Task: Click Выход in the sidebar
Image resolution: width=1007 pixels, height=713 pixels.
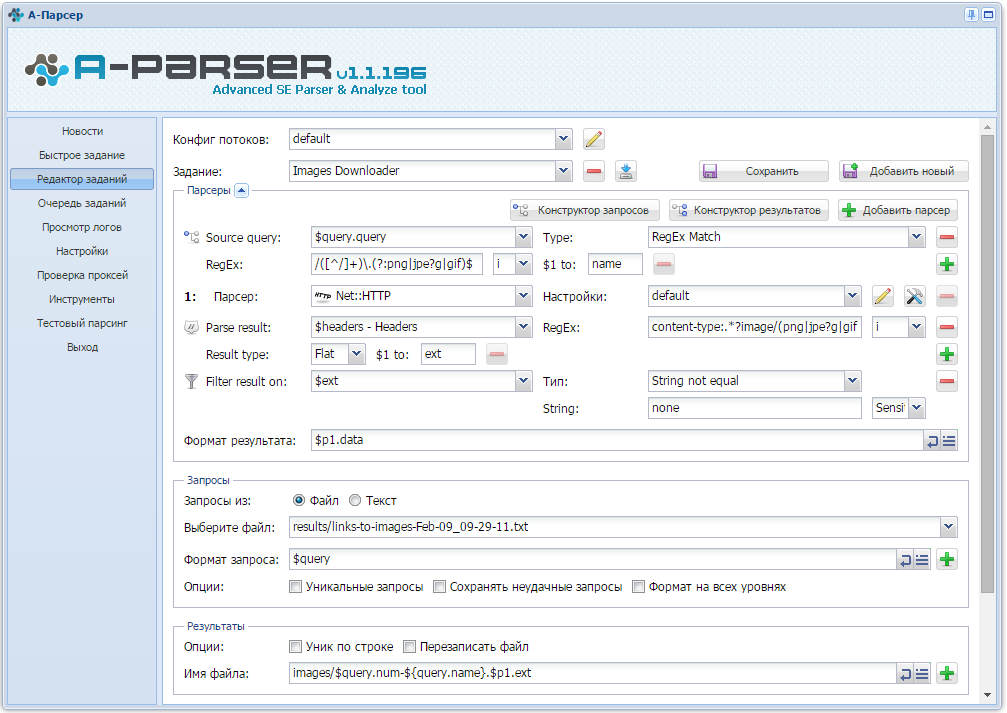Action: click(82, 347)
